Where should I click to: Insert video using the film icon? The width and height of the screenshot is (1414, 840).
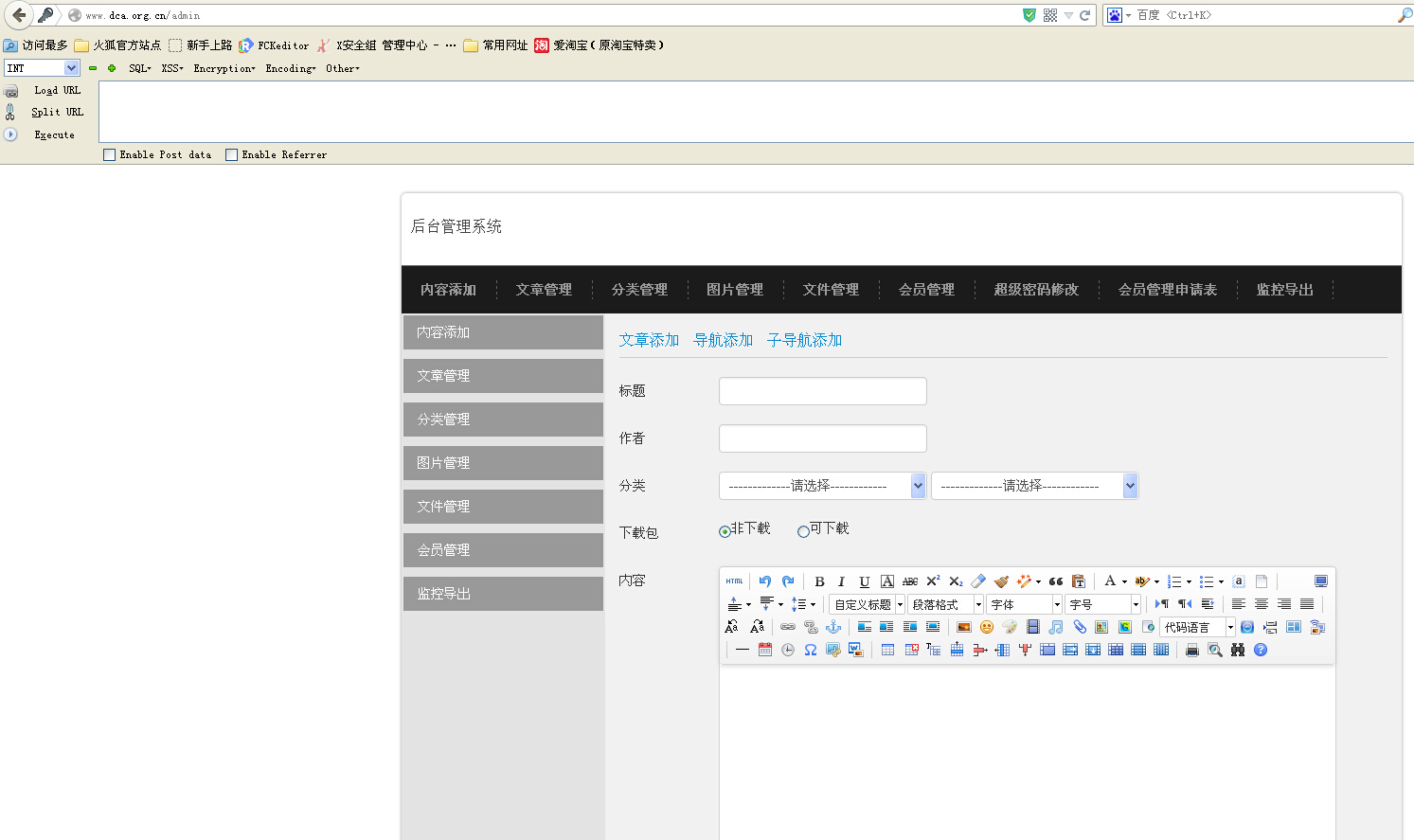[1032, 627]
